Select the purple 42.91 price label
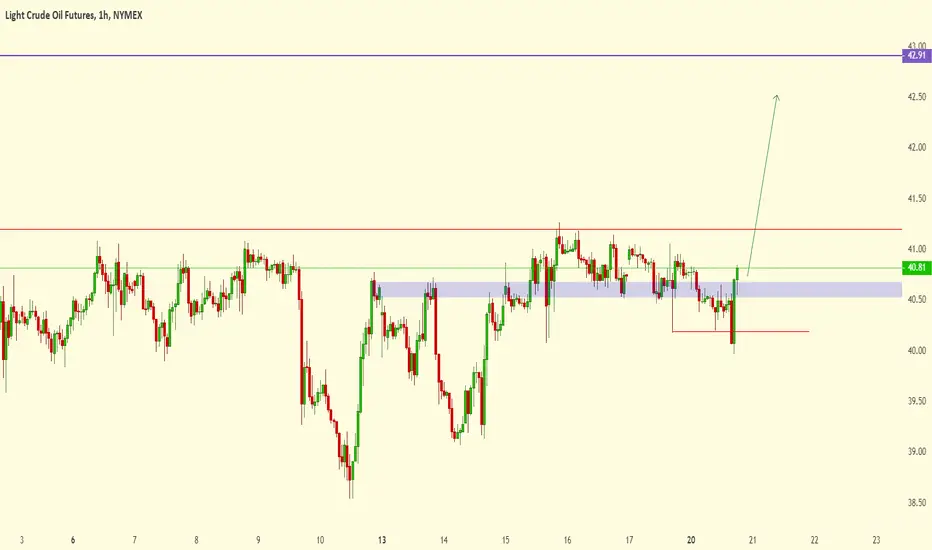 tap(916, 56)
